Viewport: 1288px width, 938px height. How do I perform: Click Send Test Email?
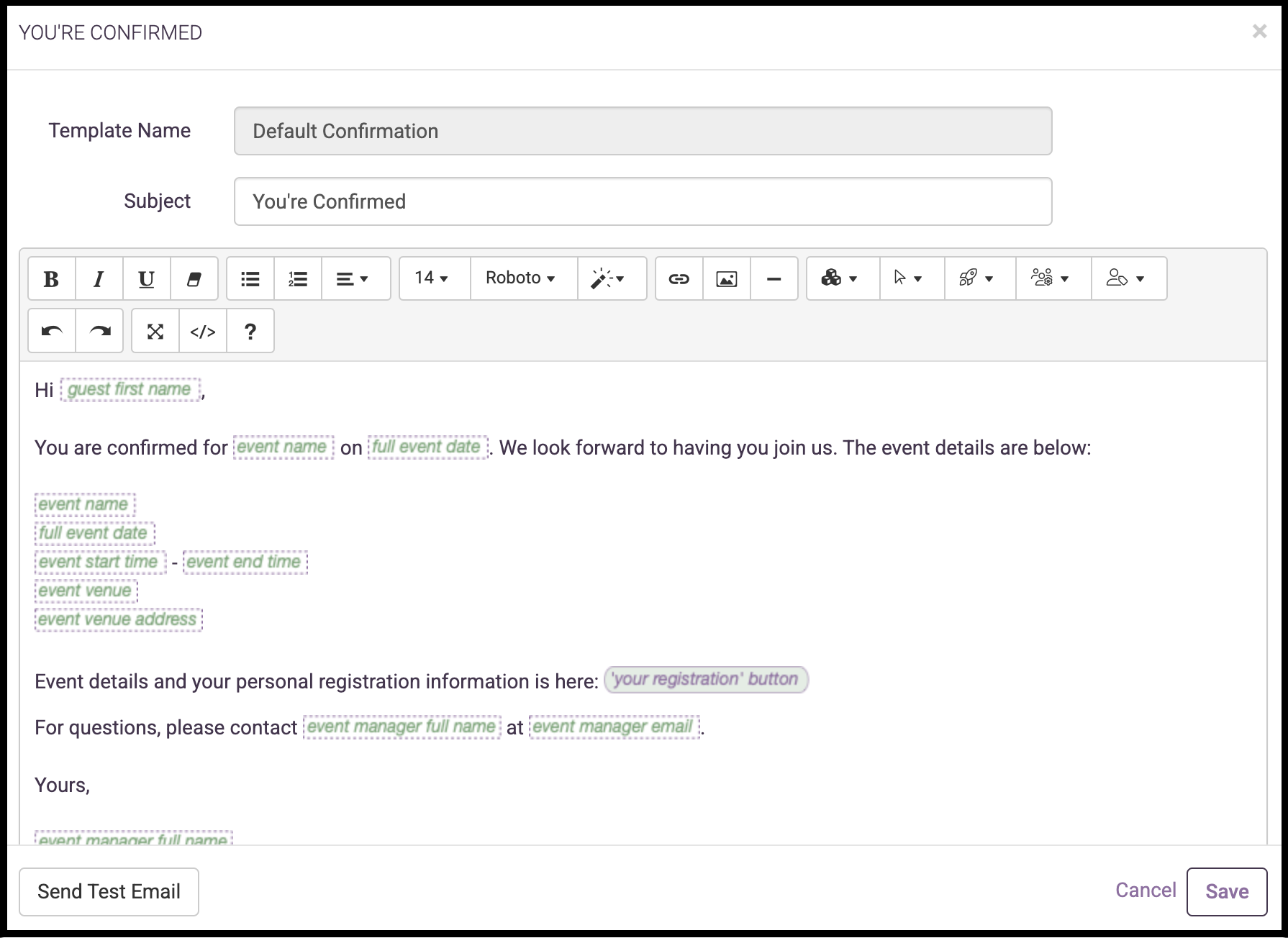point(109,891)
